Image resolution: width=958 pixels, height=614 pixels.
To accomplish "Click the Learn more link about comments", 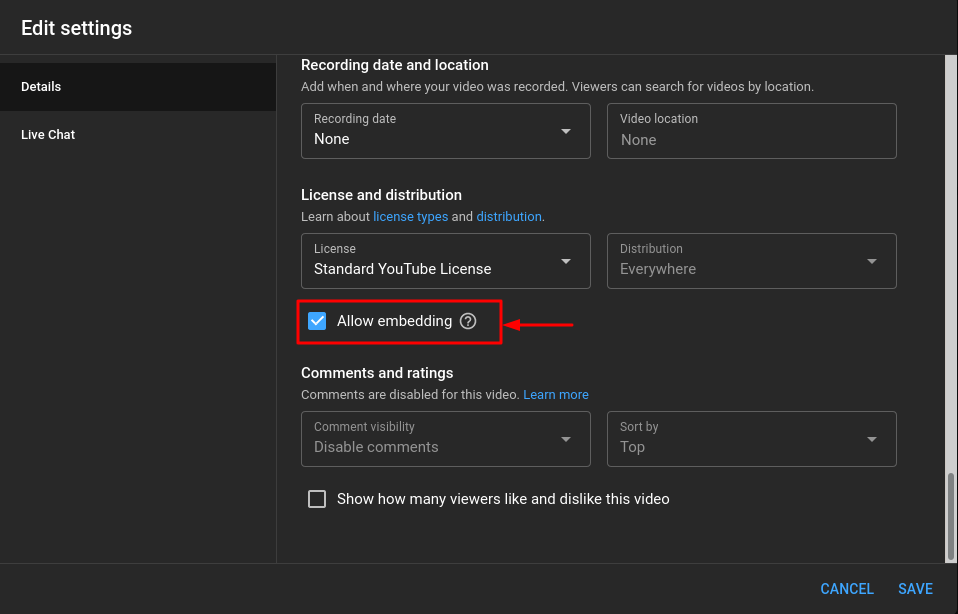I will (556, 394).
